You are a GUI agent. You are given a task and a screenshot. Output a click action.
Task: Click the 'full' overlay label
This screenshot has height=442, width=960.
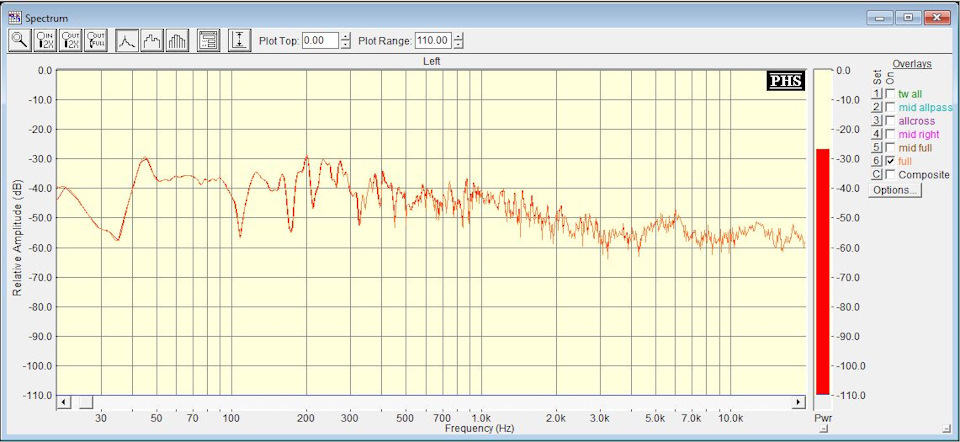[x=905, y=161]
